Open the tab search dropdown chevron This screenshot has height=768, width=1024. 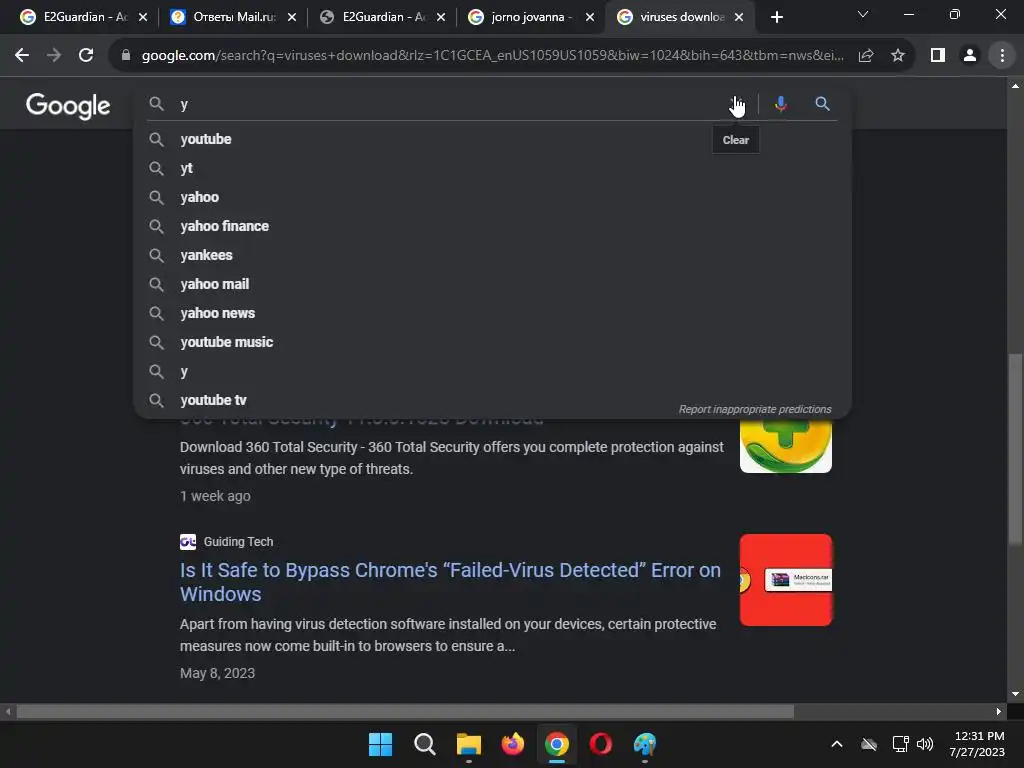(863, 14)
